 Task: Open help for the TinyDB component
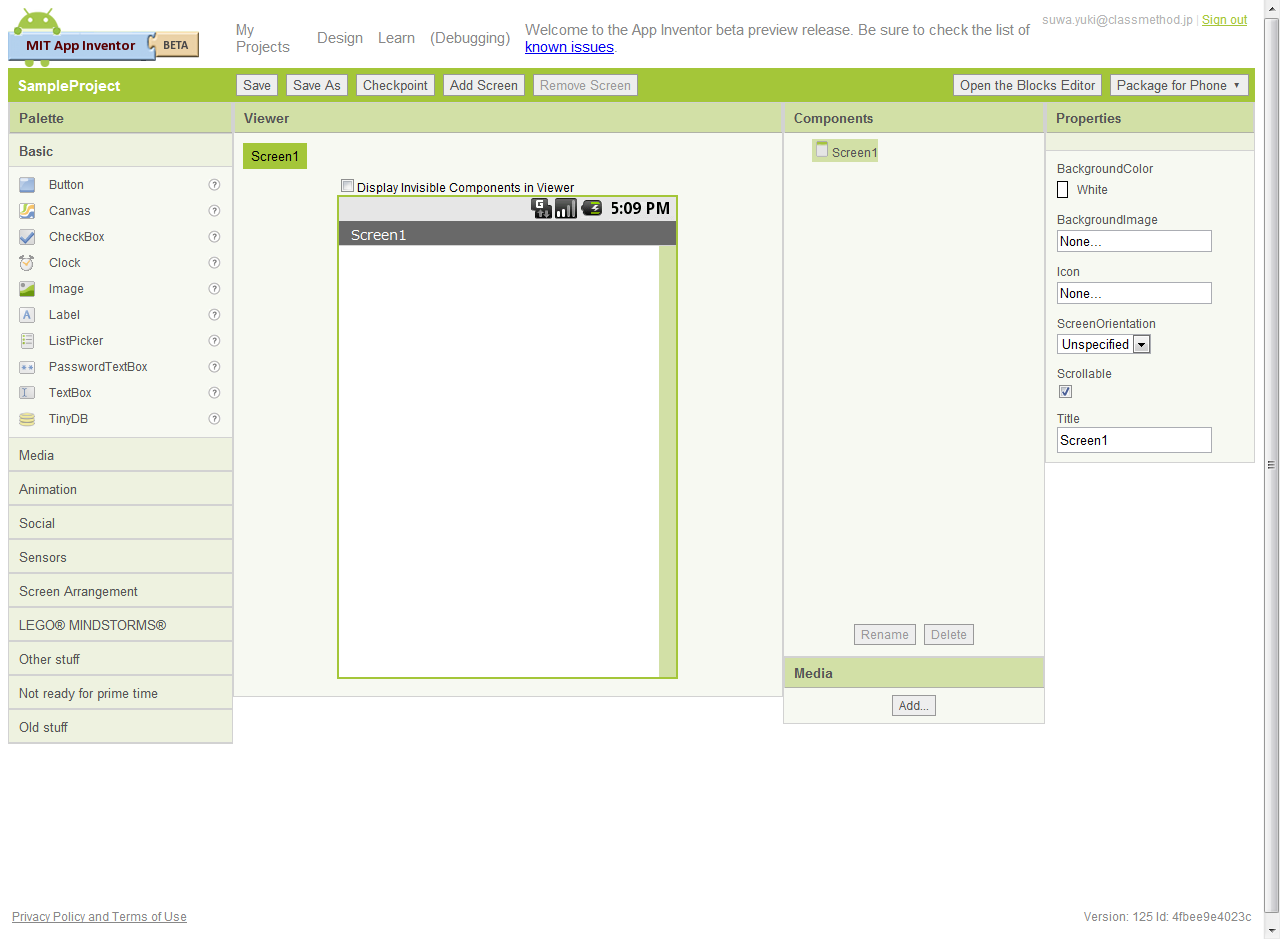coord(214,419)
